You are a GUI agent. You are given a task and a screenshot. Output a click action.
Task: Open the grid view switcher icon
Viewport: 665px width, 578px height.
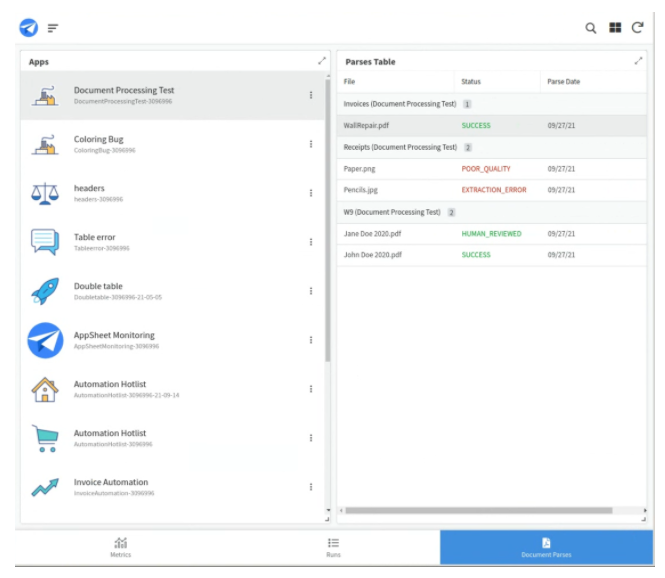coord(615,28)
